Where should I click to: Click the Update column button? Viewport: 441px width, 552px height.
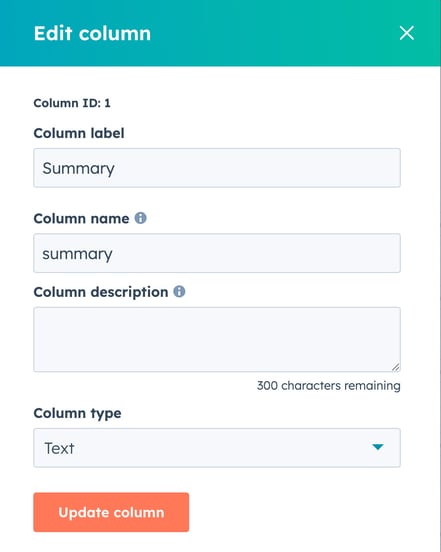[111, 512]
